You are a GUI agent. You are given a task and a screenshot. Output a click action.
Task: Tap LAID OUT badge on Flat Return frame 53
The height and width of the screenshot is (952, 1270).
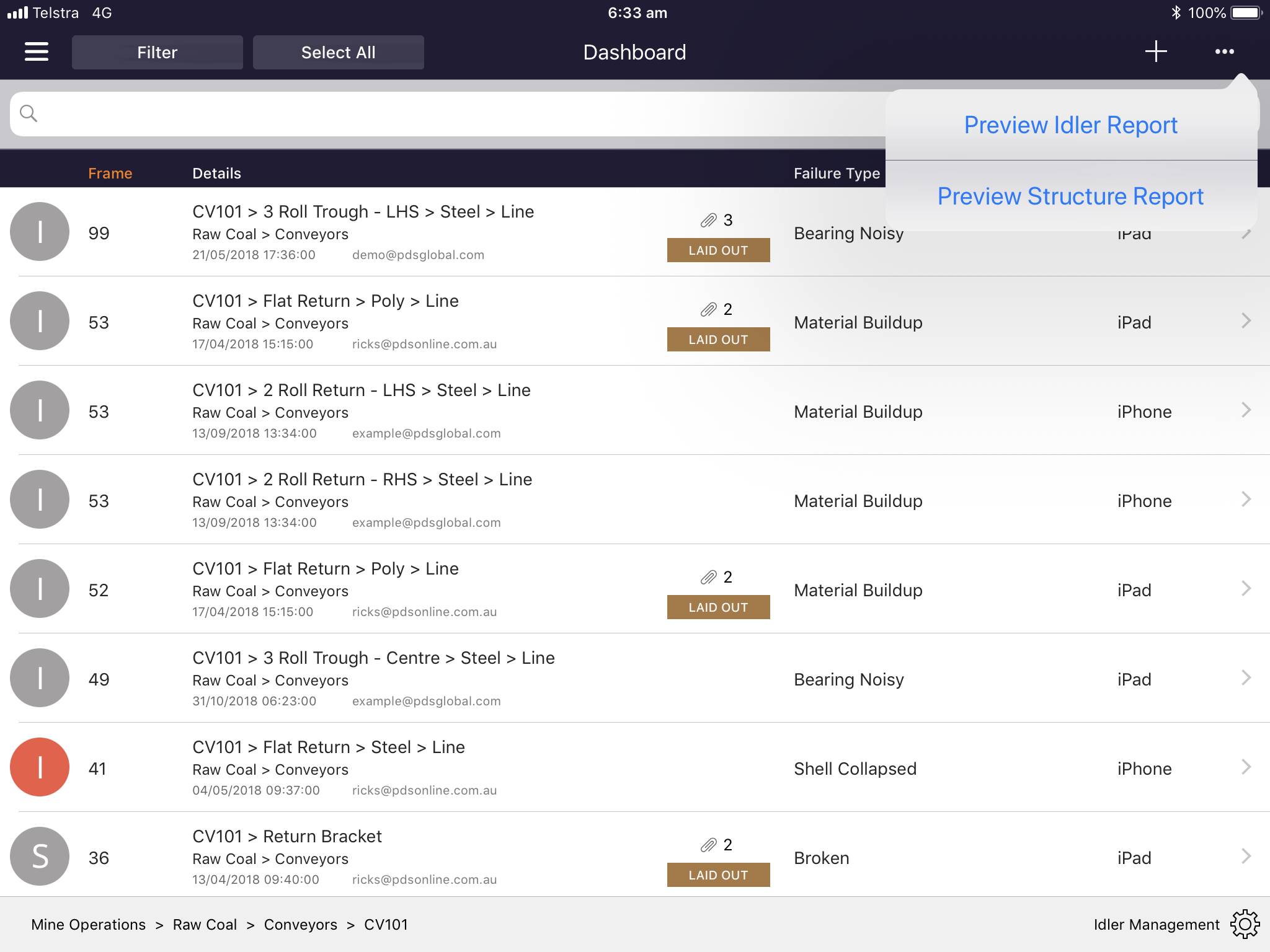pos(718,340)
